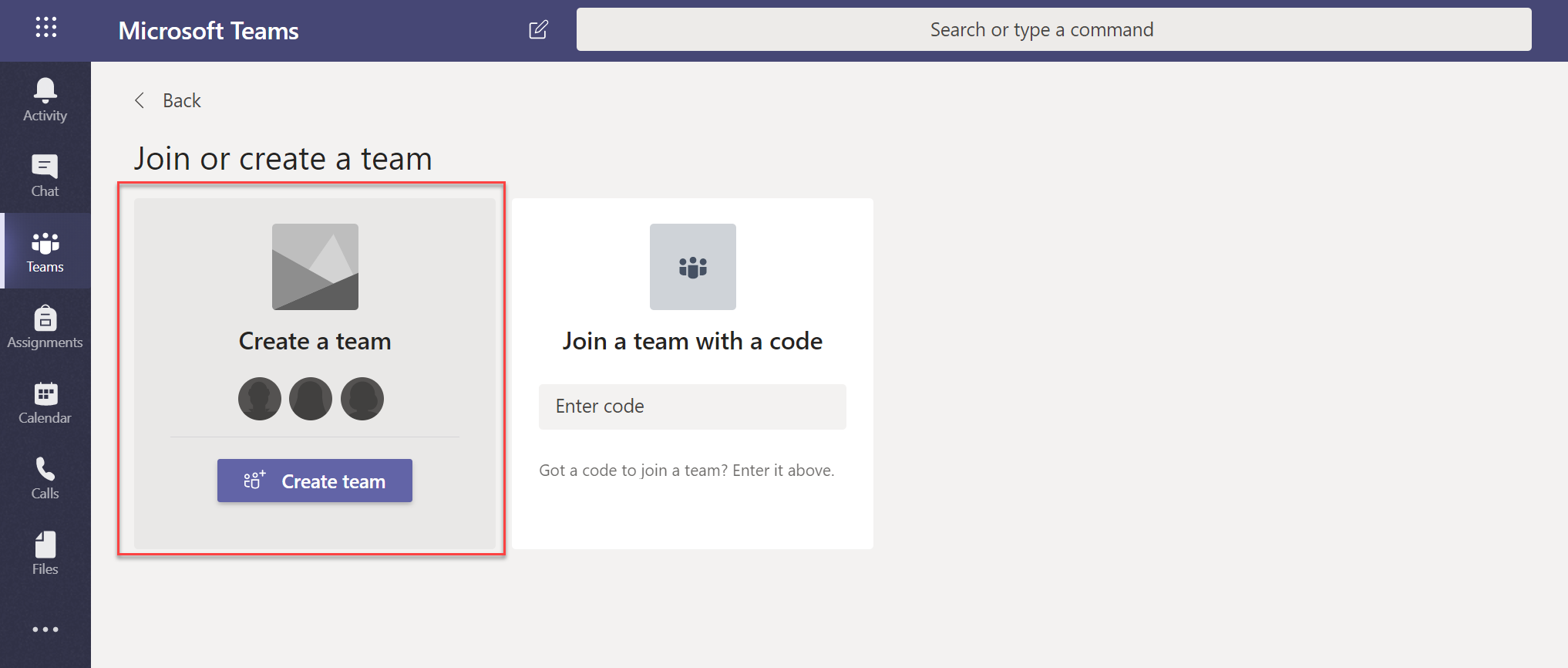The width and height of the screenshot is (1568, 668).
Task: Click the Join a team group icon tile
Action: [x=692, y=267]
